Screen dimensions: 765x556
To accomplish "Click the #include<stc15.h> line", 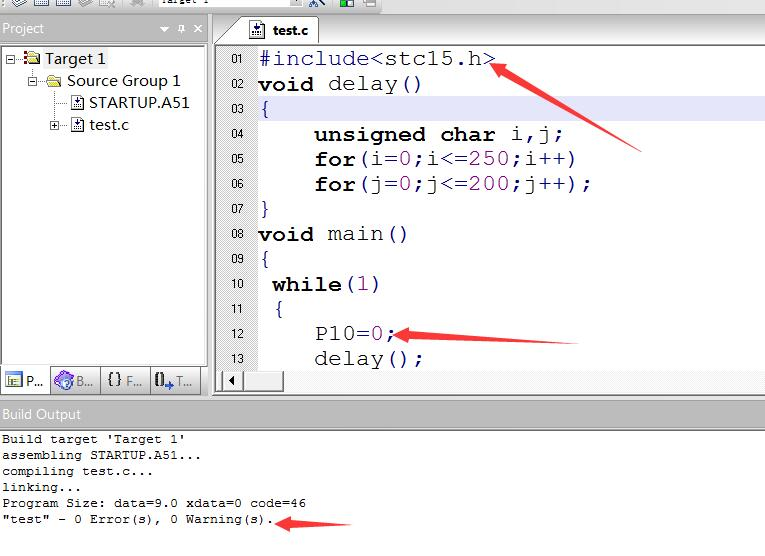I will coord(378,59).
